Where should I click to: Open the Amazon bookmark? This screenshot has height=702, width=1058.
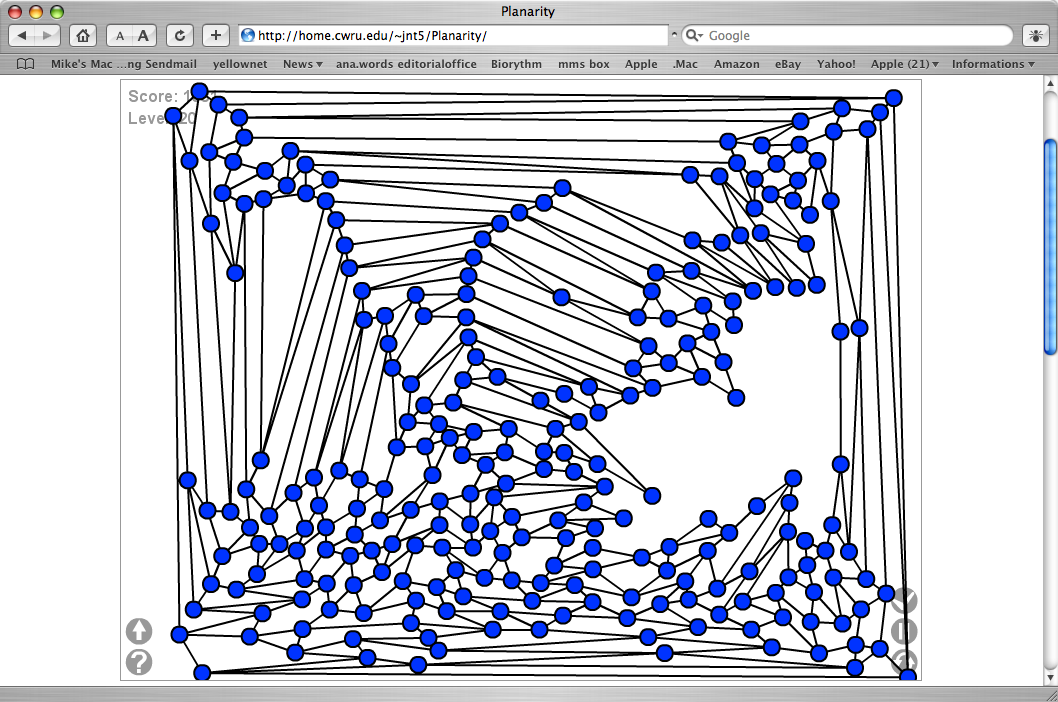point(736,64)
